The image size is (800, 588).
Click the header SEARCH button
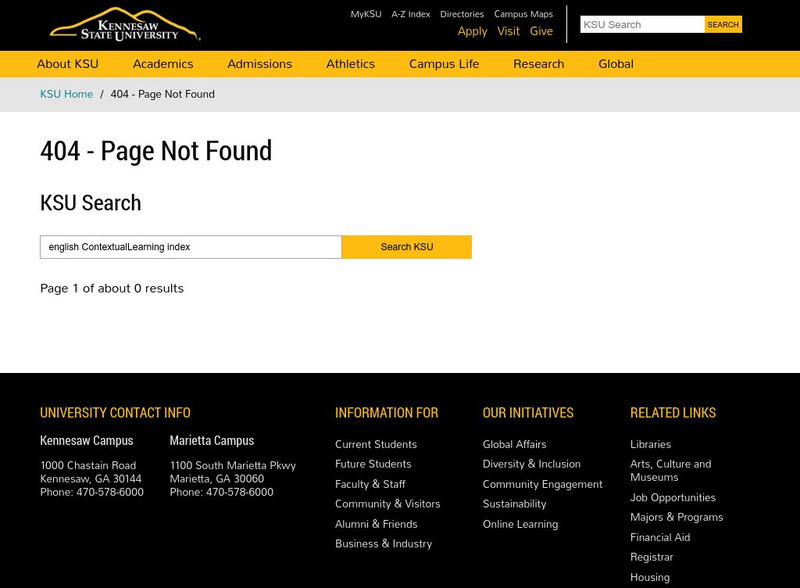click(x=723, y=24)
